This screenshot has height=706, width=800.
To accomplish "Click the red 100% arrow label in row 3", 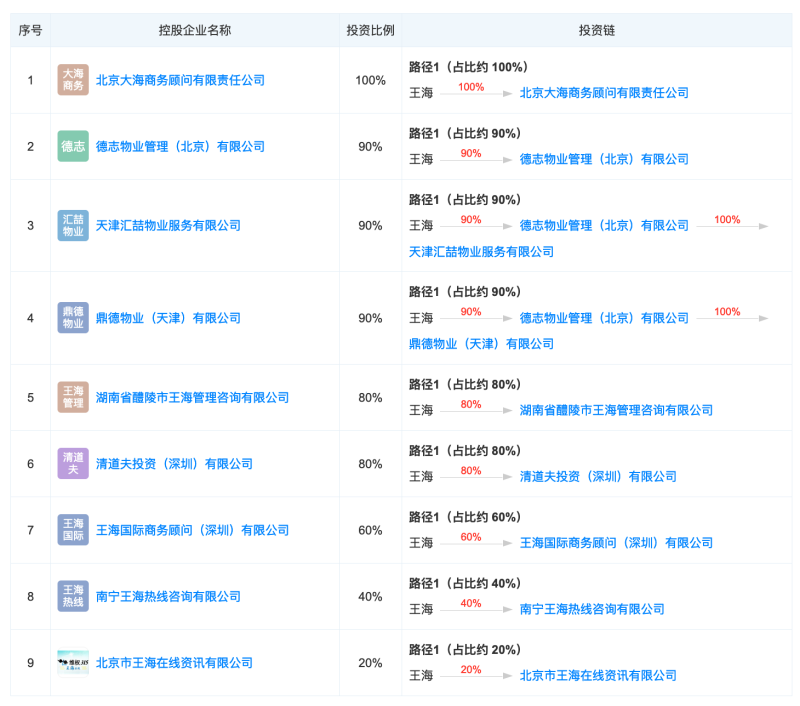I will (727, 219).
